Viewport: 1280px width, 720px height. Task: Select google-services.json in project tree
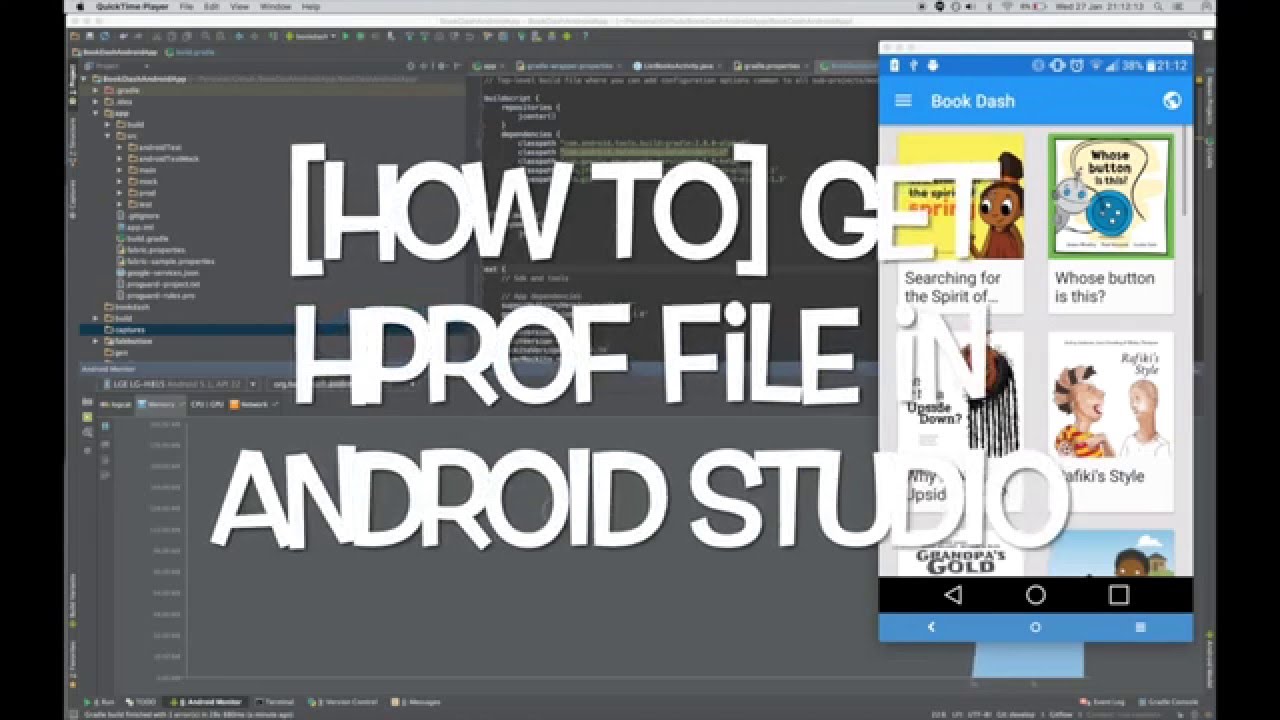pyautogui.click(x=156, y=272)
